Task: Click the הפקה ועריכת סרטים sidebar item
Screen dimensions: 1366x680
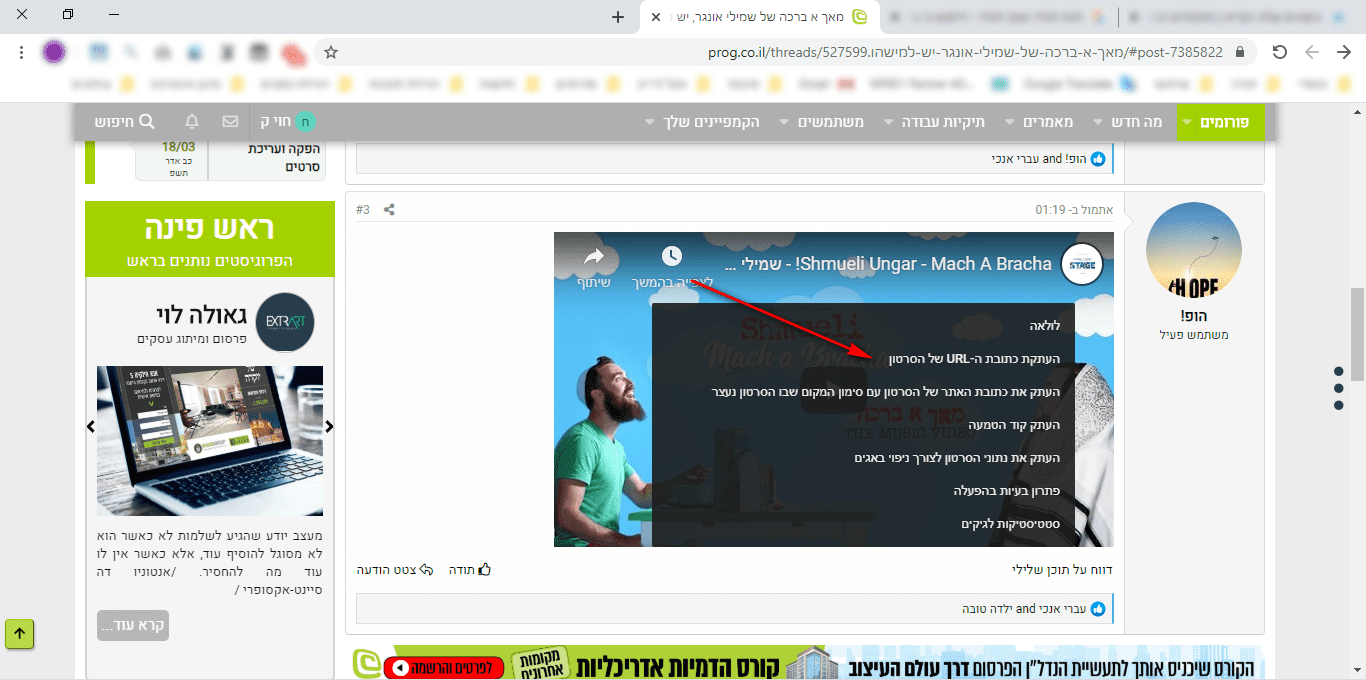Action: [283, 158]
